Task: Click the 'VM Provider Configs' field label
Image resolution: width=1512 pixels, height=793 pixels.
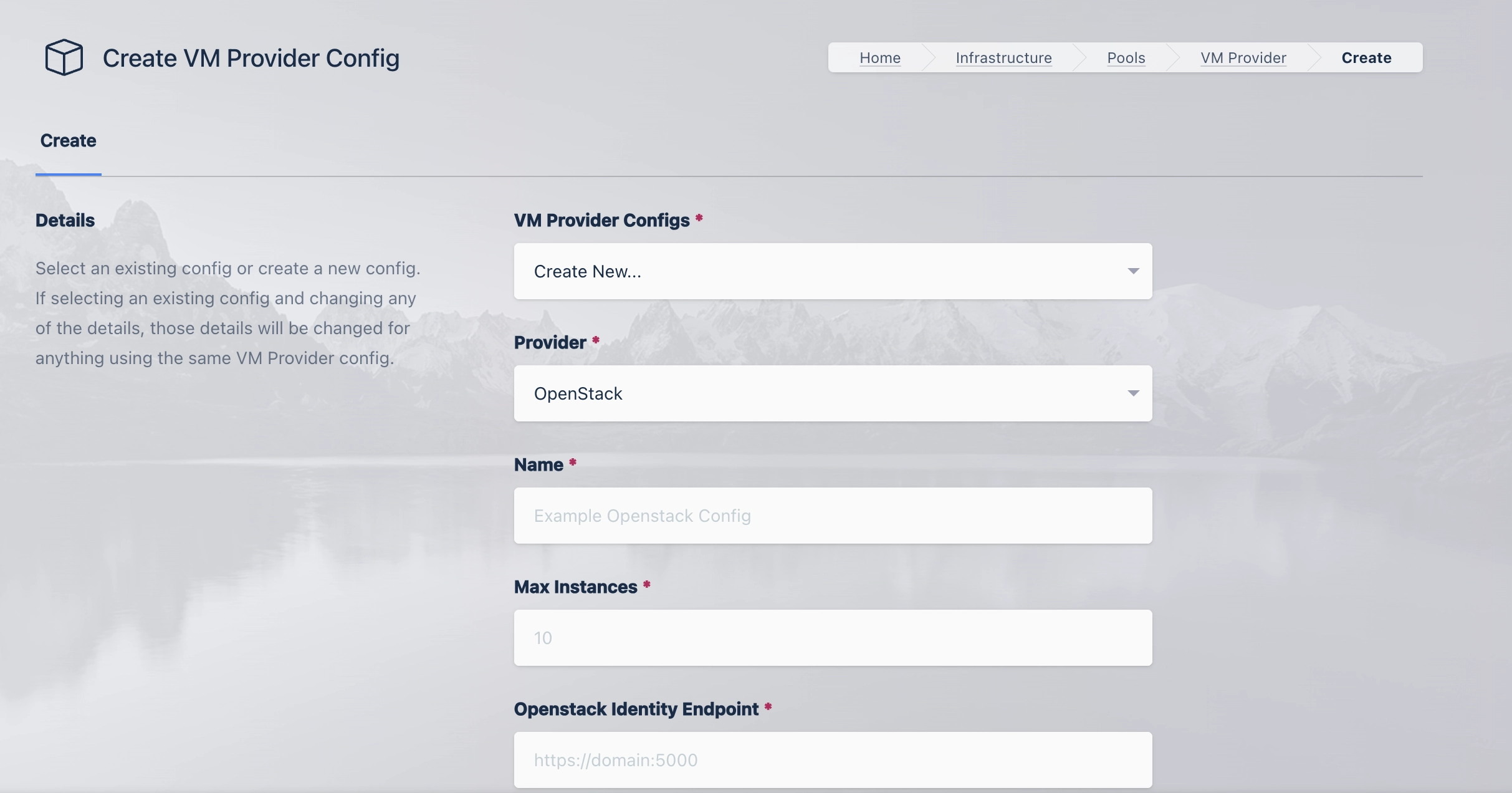Action: (601, 220)
